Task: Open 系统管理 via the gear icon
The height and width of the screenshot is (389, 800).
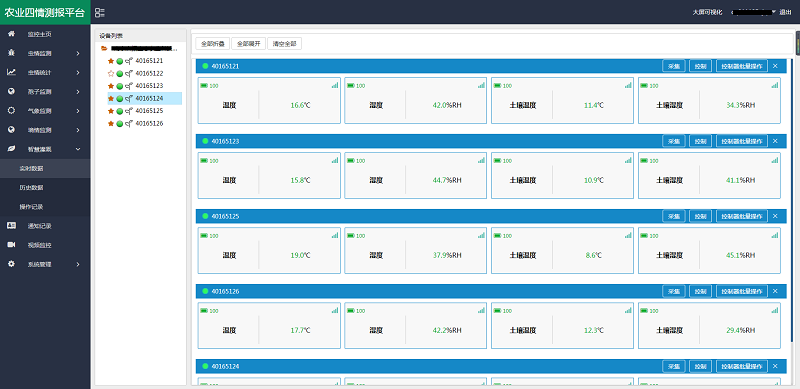Action: tap(11, 264)
